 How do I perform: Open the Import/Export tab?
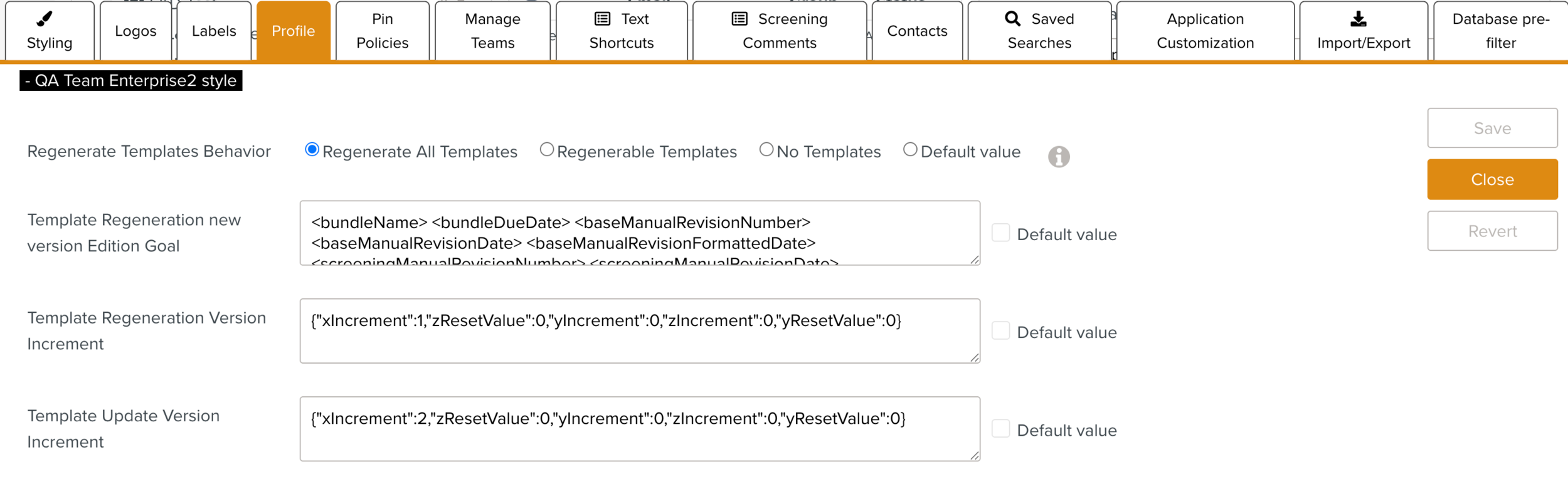point(1364,31)
